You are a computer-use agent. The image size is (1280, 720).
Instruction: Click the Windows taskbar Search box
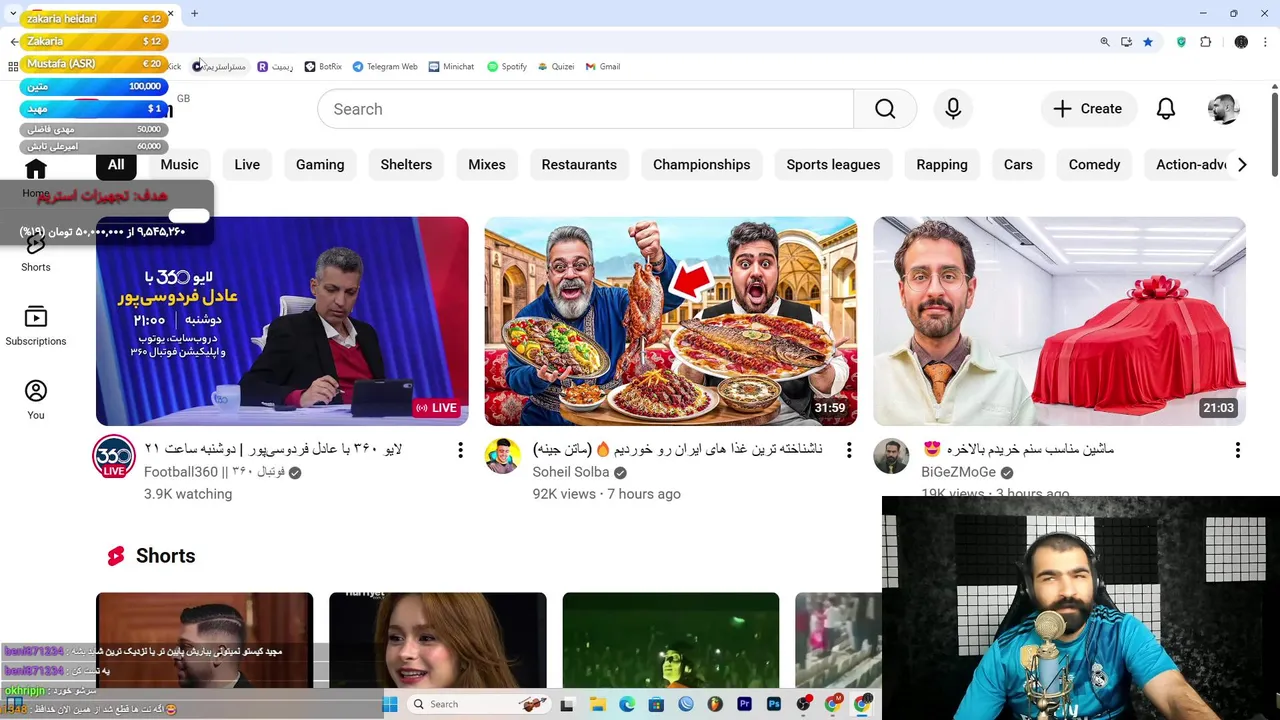coord(478,704)
